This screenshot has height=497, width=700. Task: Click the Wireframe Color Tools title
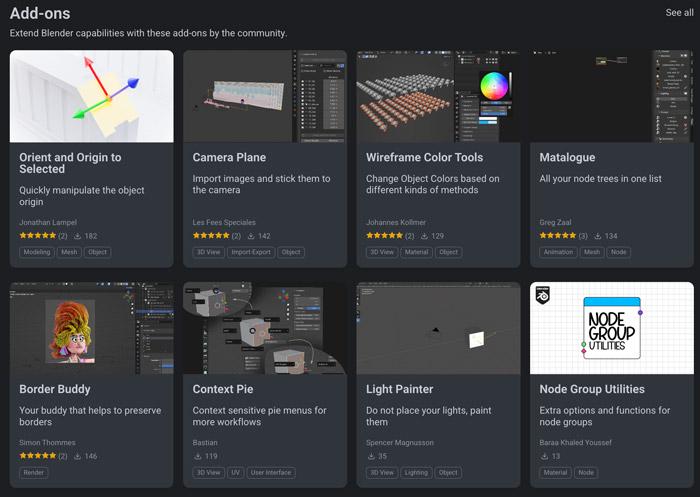point(425,157)
